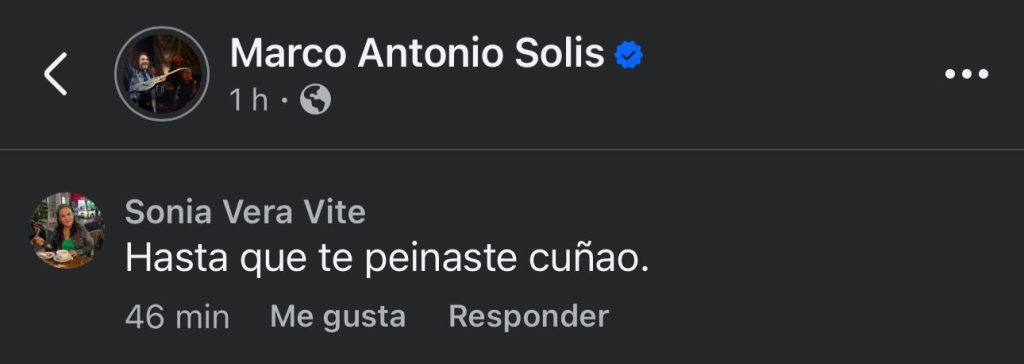The width and height of the screenshot is (1024, 364).
Task: Open Marco Antonio Solis profile picture
Action: 162,74
